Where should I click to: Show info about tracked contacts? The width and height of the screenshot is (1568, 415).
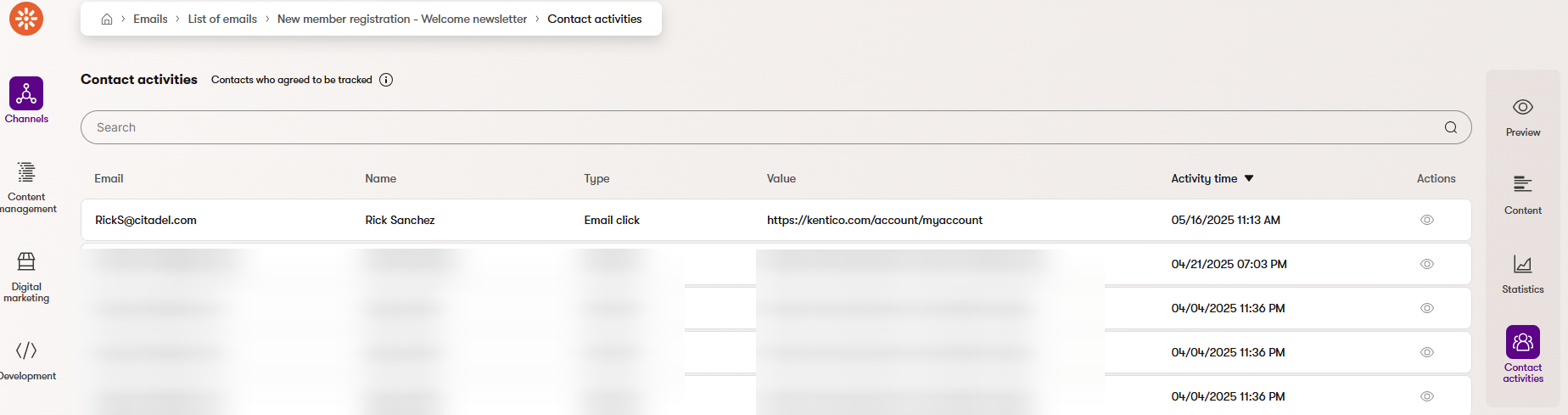pyautogui.click(x=386, y=80)
